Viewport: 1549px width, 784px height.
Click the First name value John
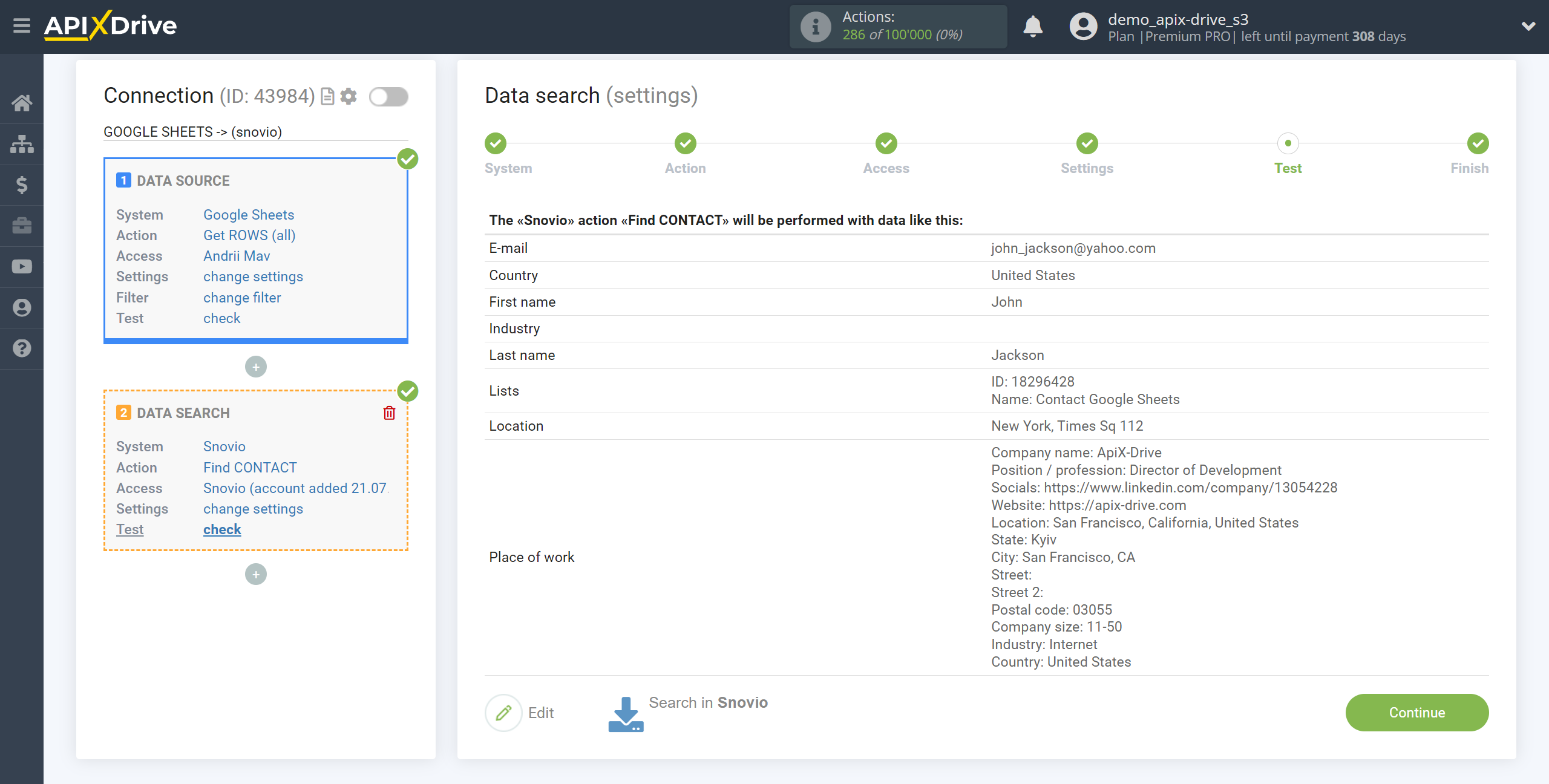[x=1007, y=302]
